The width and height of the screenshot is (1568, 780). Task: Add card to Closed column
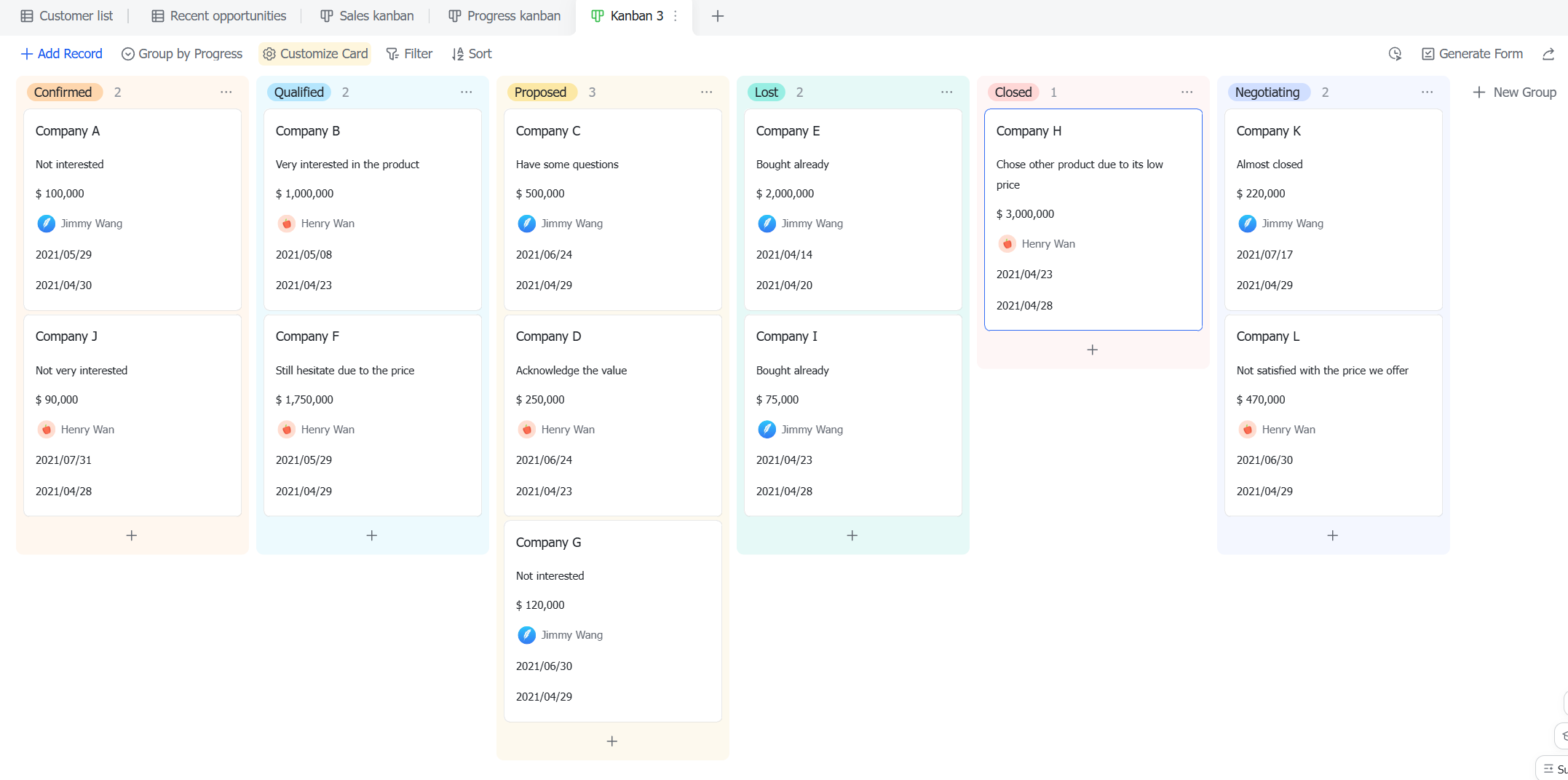click(x=1093, y=350)
